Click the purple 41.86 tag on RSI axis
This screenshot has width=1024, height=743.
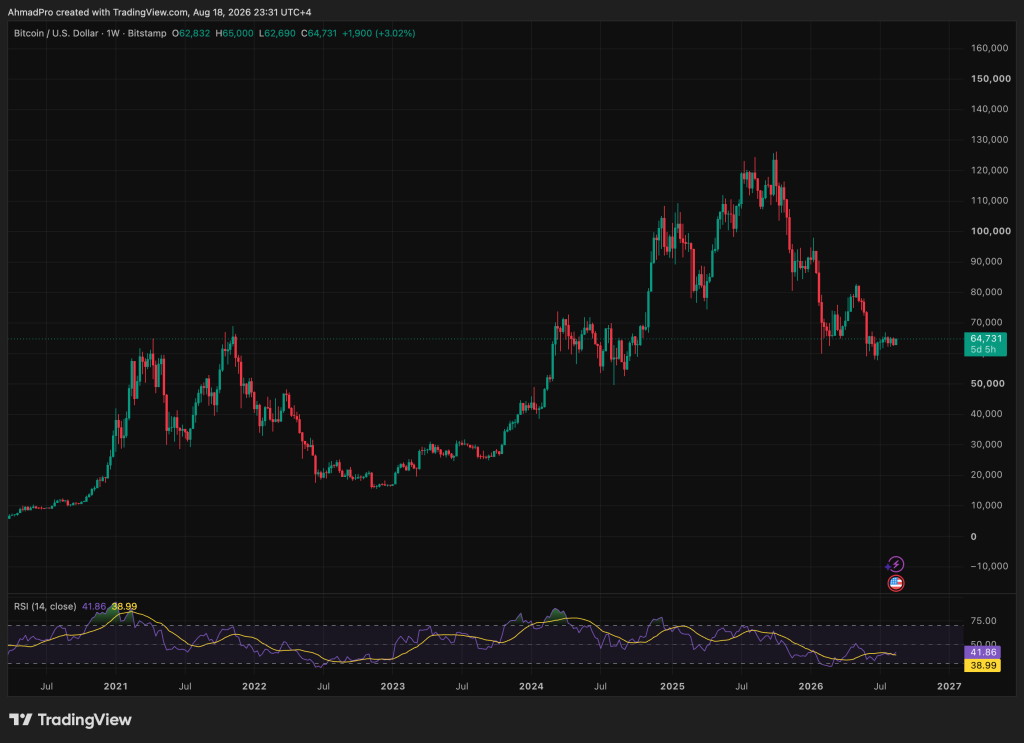982,652
